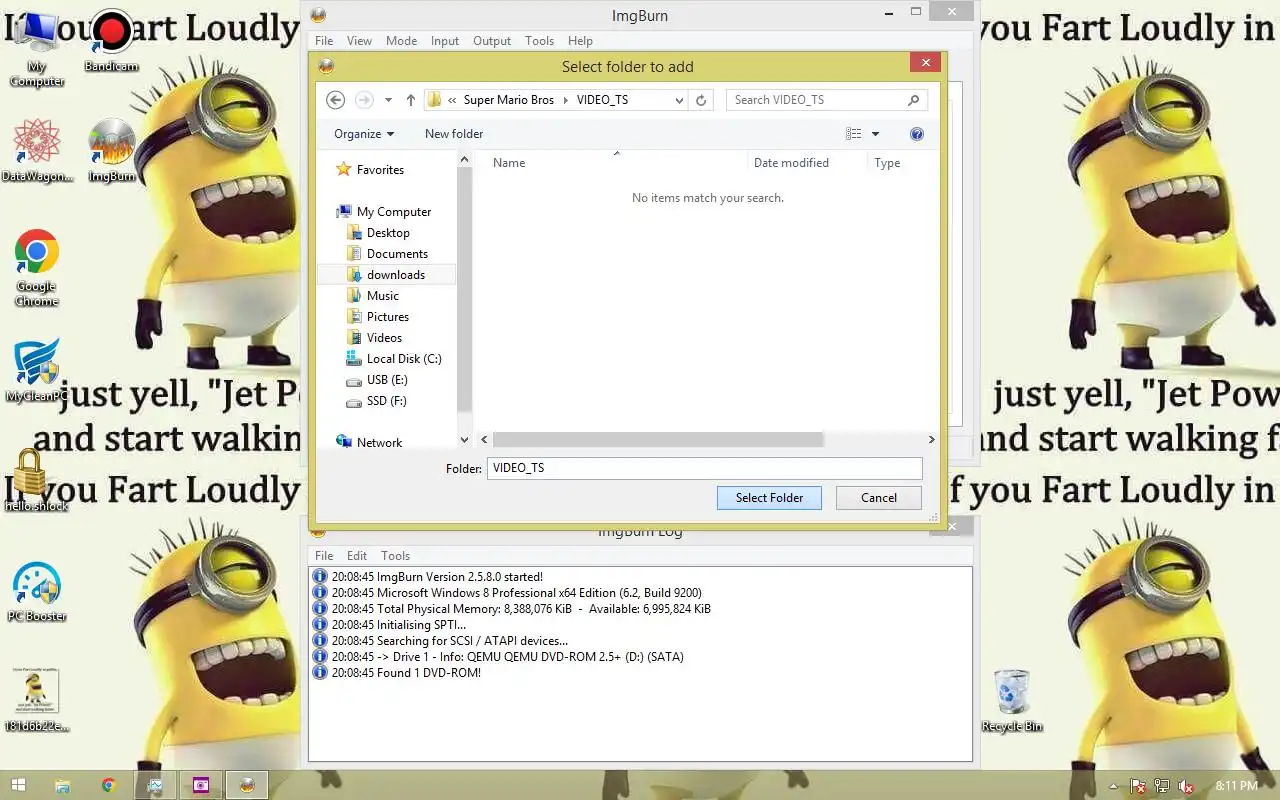Click the horizontal scrollbar right arrow
The image size is (1280, 800).
pos(931,439)
